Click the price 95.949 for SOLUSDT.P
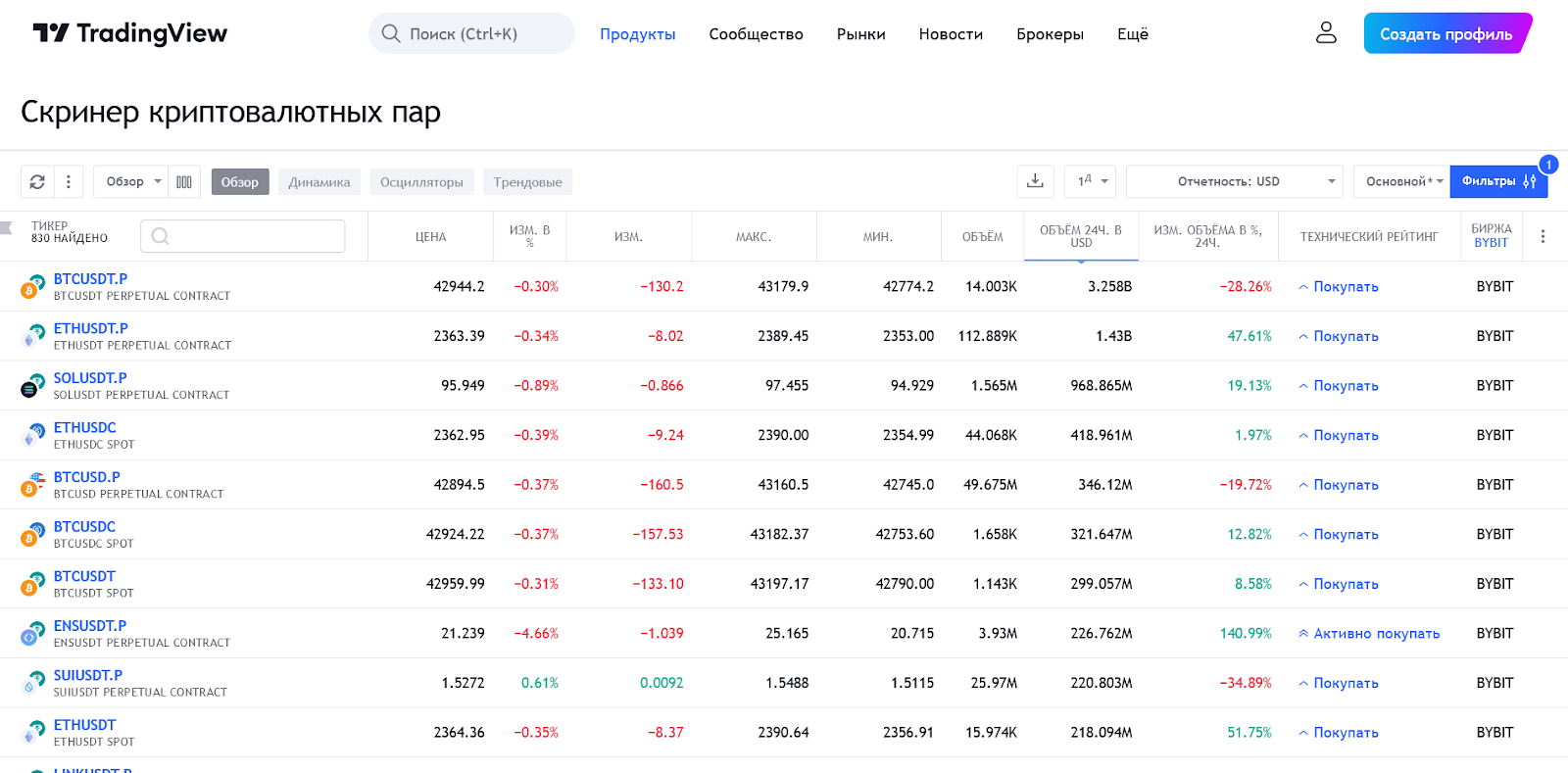Viewport: 1568px width, 773px height. click(x=463, y=386)
